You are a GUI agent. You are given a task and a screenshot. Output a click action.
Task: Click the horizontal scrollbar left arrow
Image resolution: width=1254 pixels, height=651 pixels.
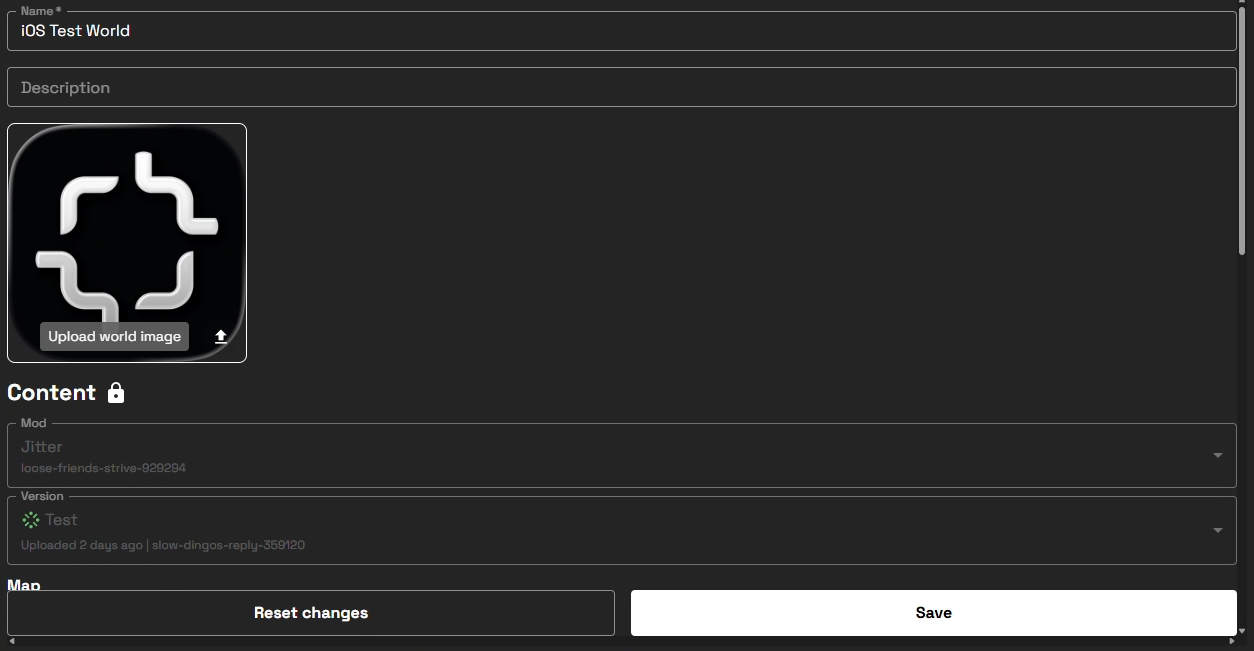click(11, 641)
